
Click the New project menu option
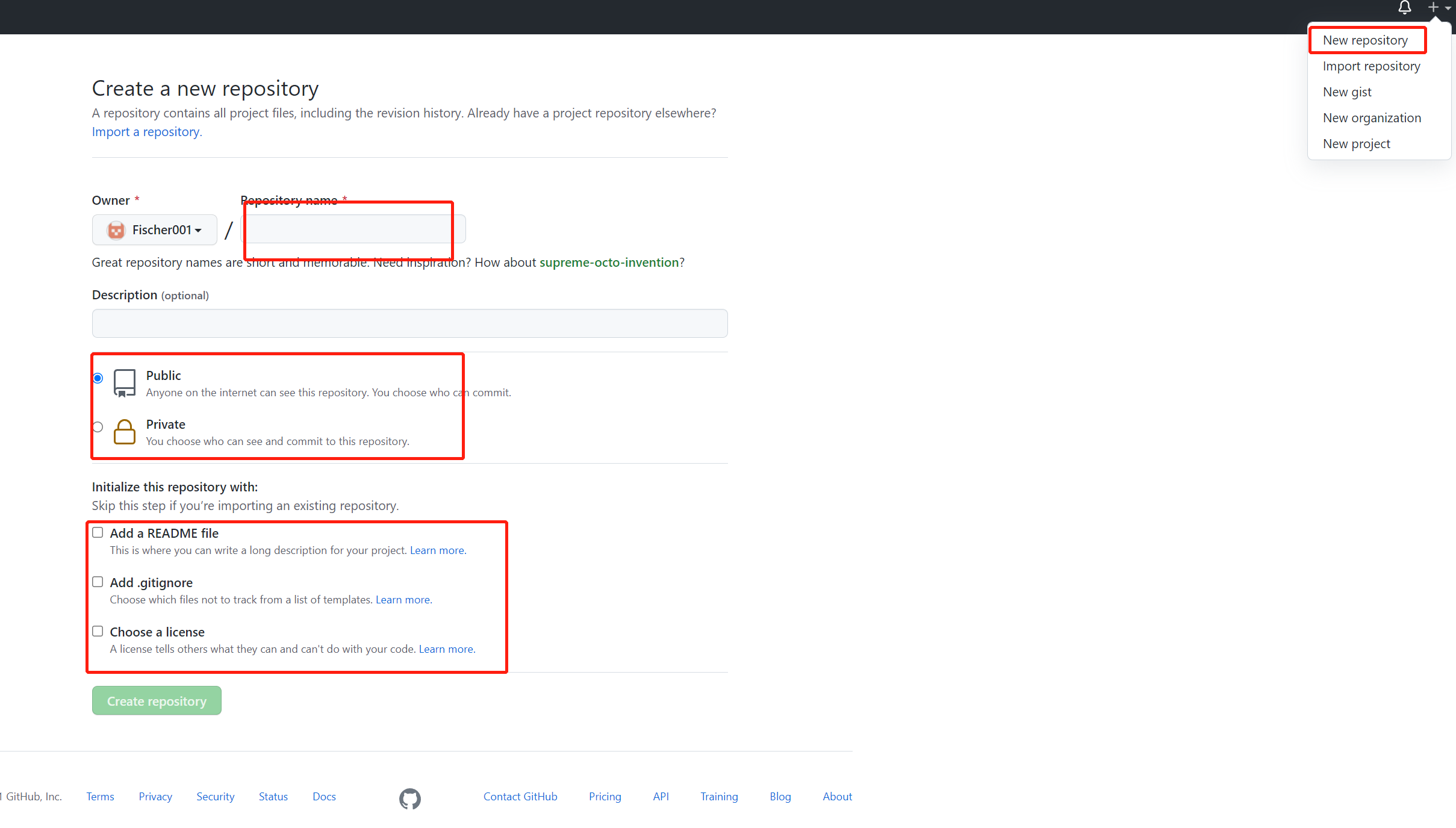click(x=1357, y=143)
